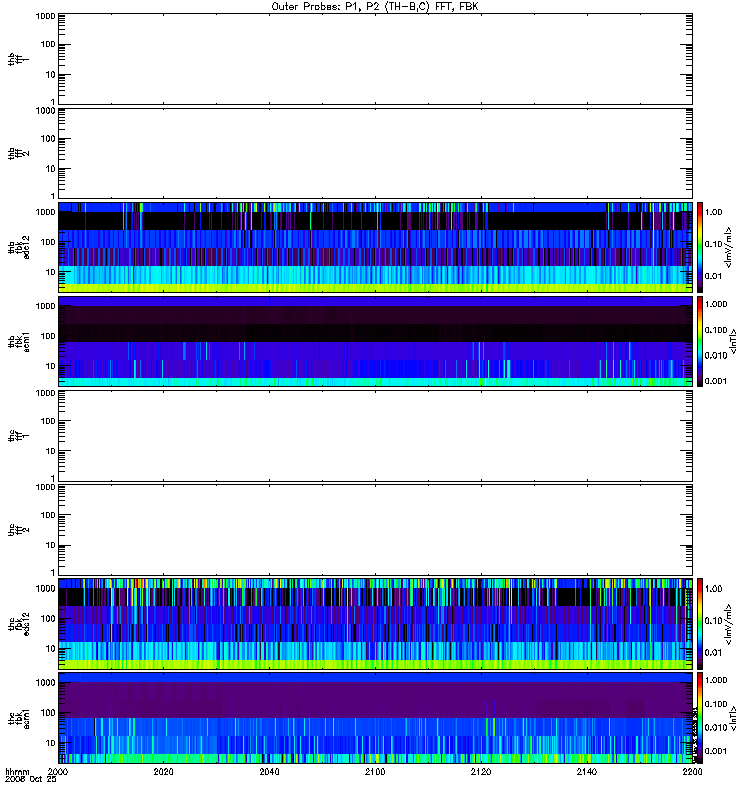The height and width of the screenshot is (800, 750).
Task: Click the "2120" time axis label
Action: pyautogui.click(x=481, y=771)
